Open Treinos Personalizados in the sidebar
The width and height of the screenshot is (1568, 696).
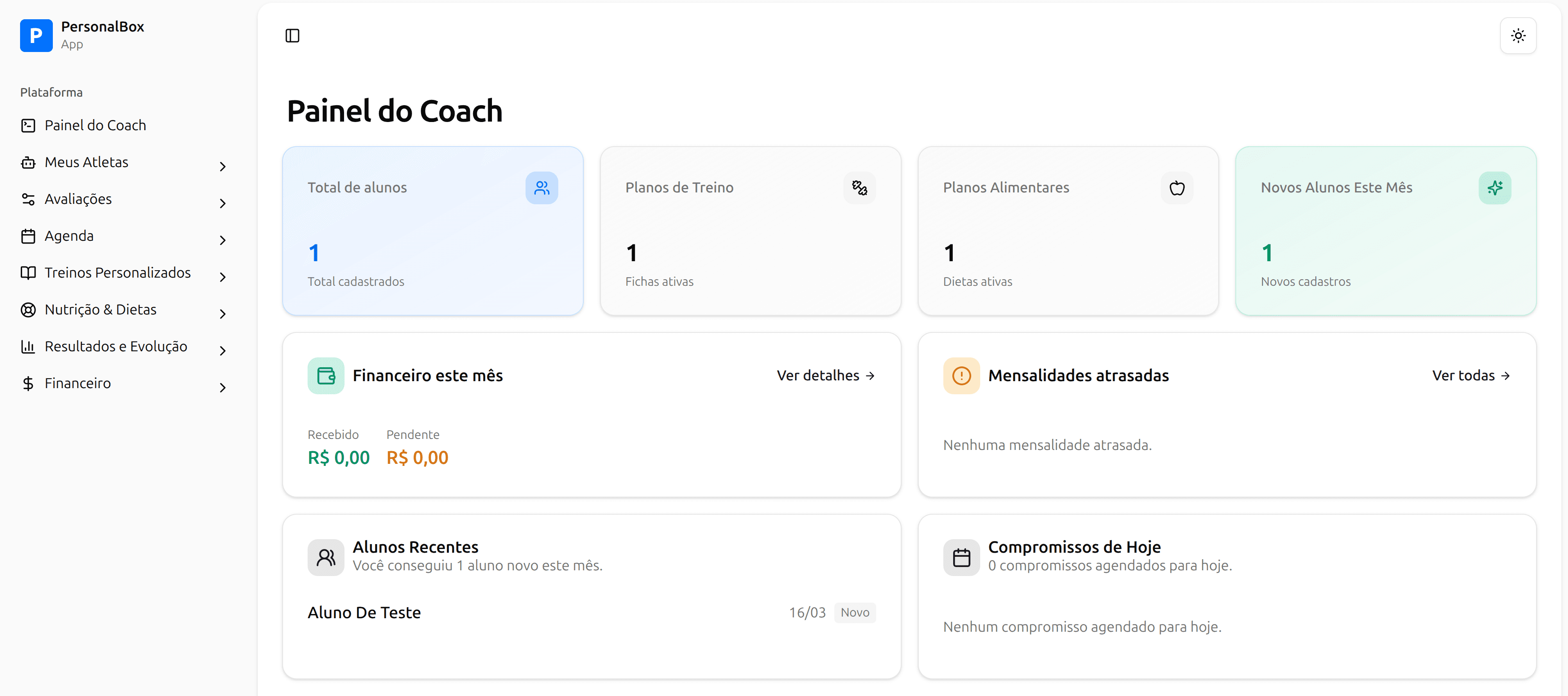coord(118,273)
